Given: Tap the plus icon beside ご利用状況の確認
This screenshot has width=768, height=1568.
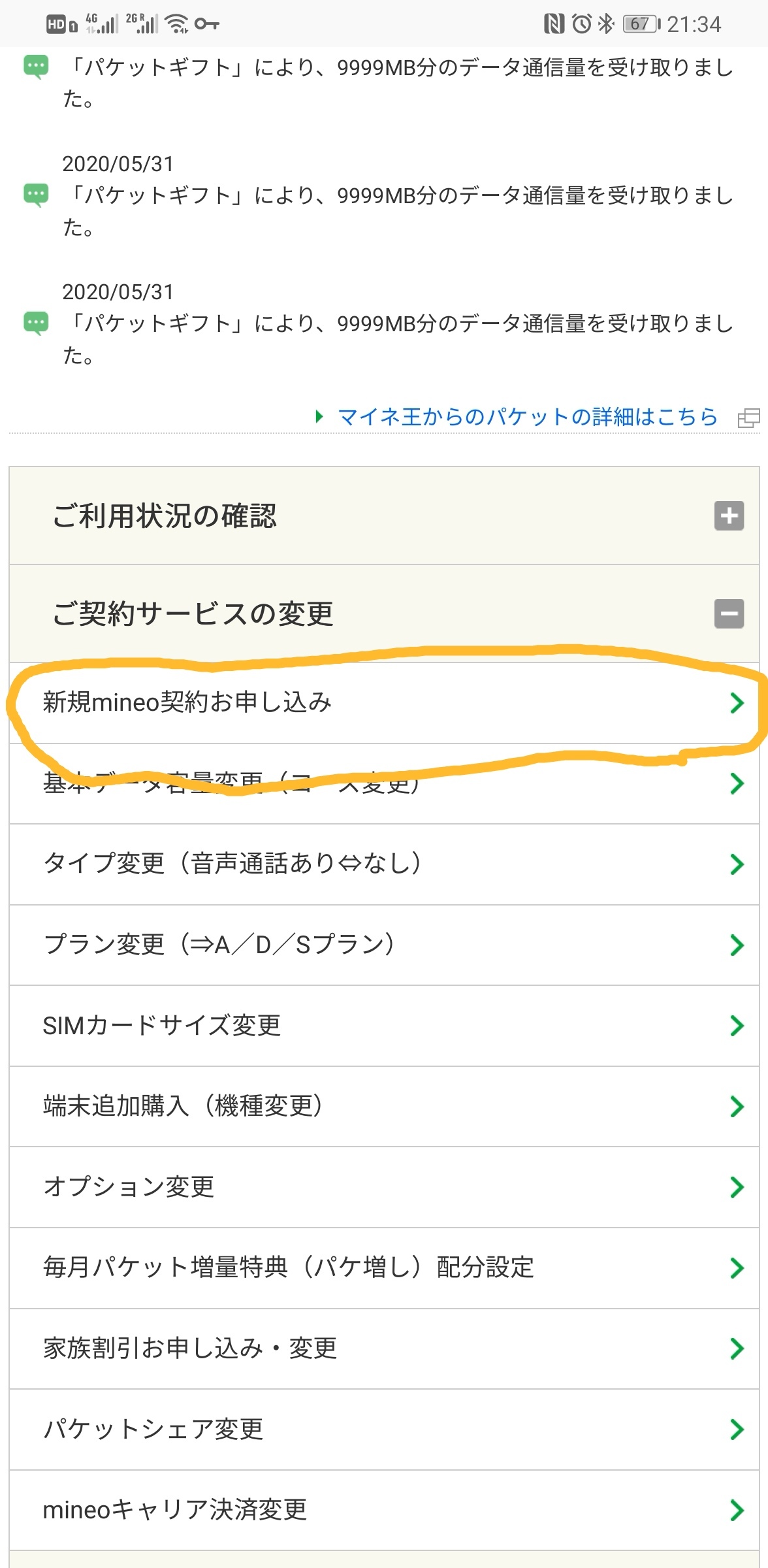Looking at the screenshot, I should (x=729, y=516).
